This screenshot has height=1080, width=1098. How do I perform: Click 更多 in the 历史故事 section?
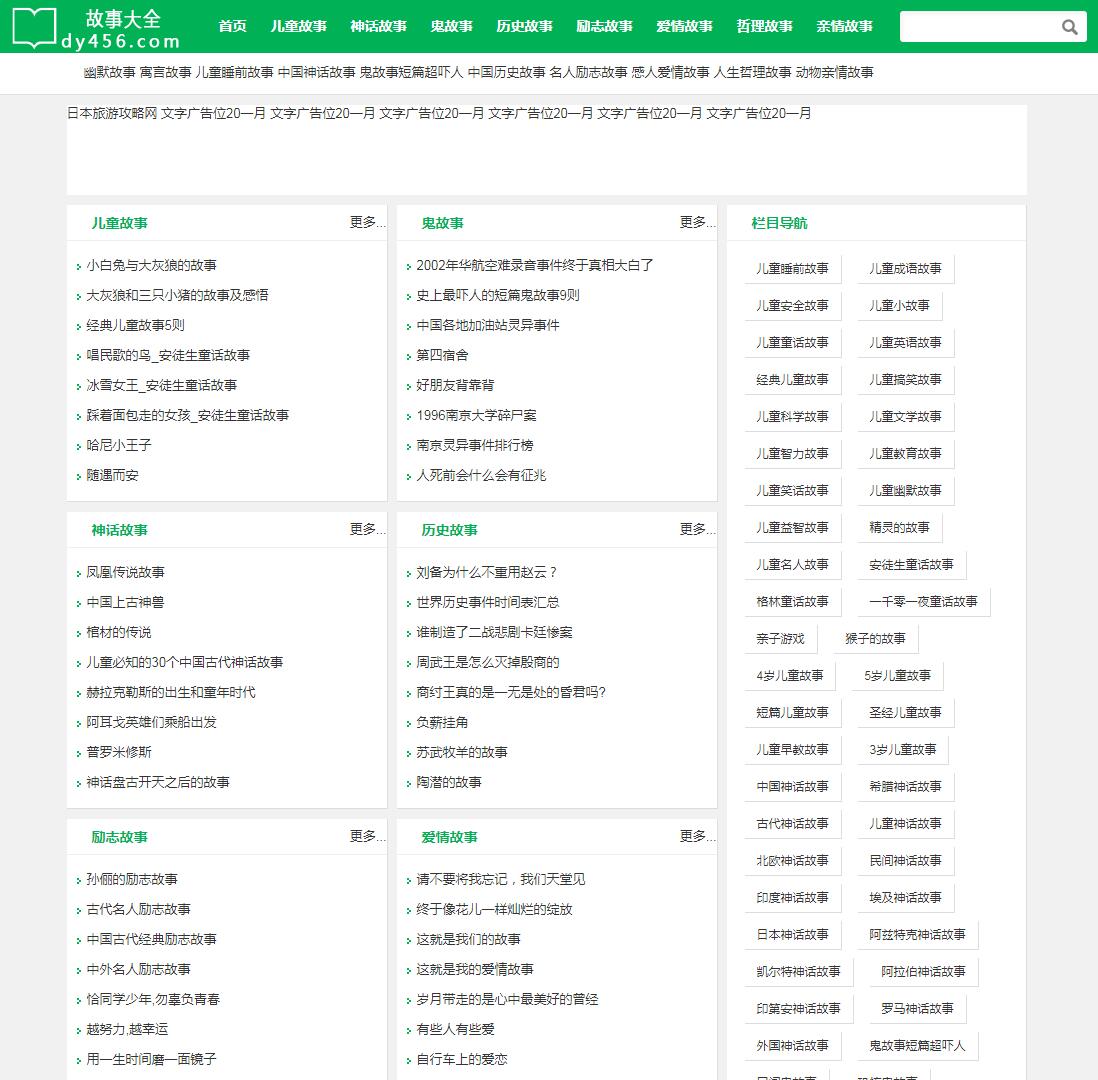click(x=697, y=529)
